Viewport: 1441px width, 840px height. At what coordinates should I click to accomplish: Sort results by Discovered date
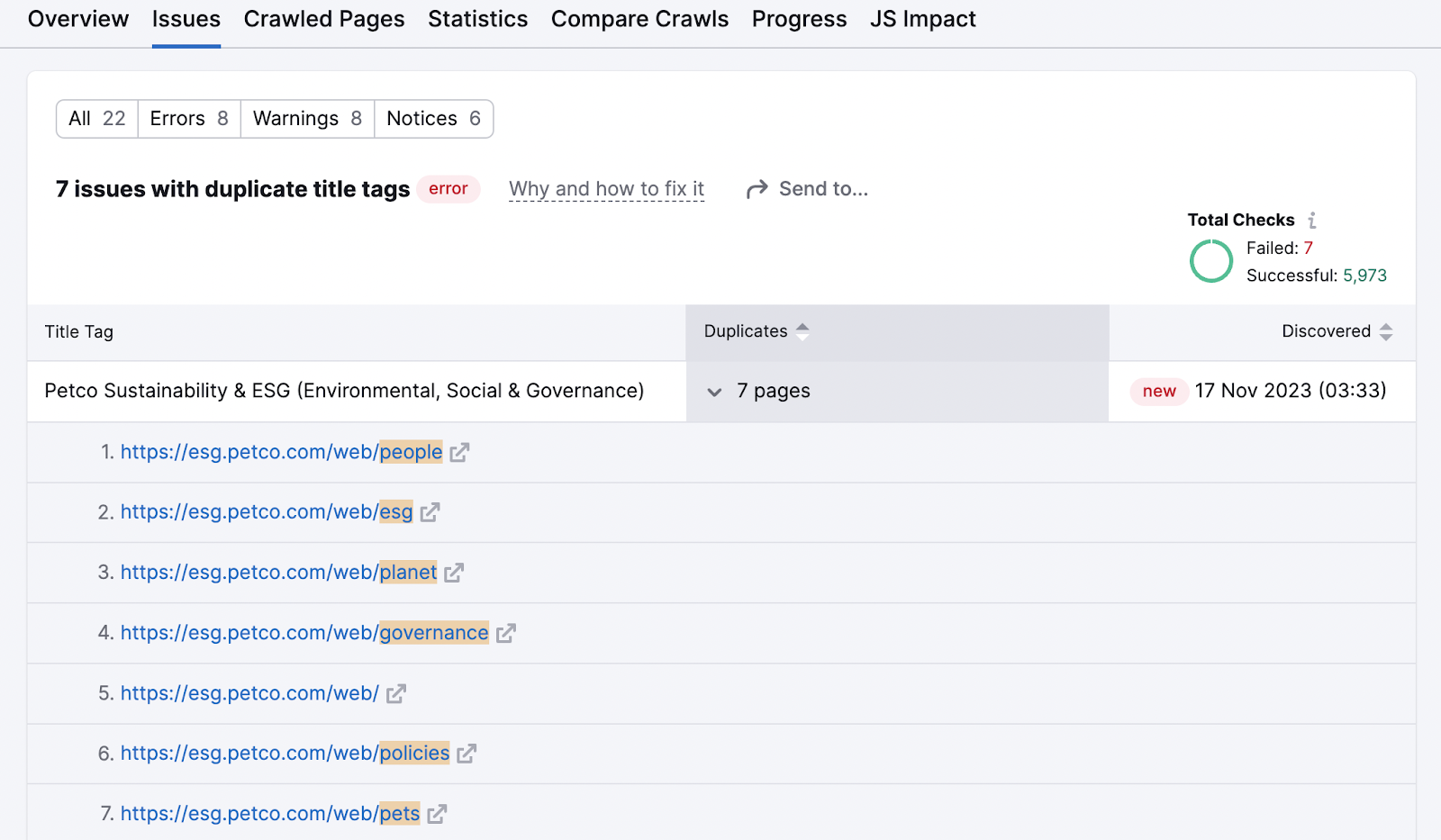tap(1386, 331)
